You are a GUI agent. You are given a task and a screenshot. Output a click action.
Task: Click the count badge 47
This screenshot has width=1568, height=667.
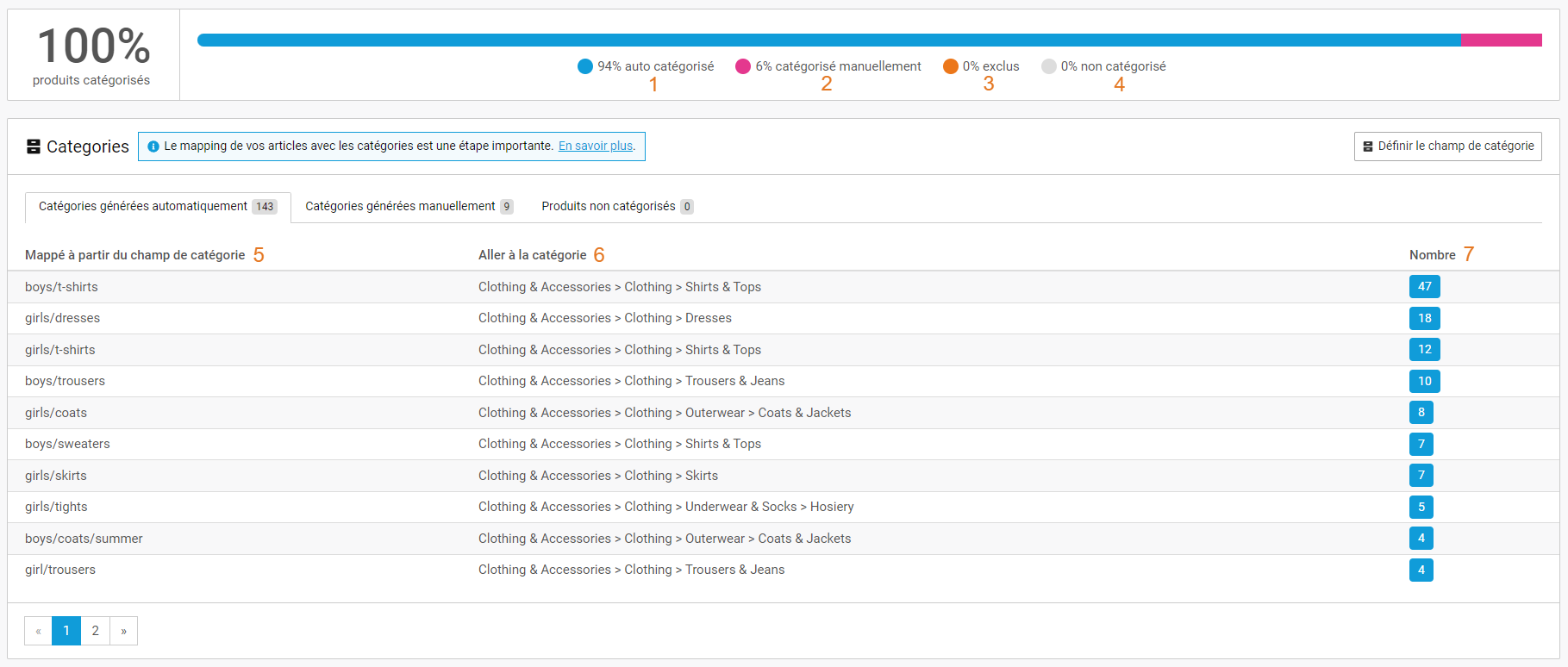click(x=1425, y=287)
